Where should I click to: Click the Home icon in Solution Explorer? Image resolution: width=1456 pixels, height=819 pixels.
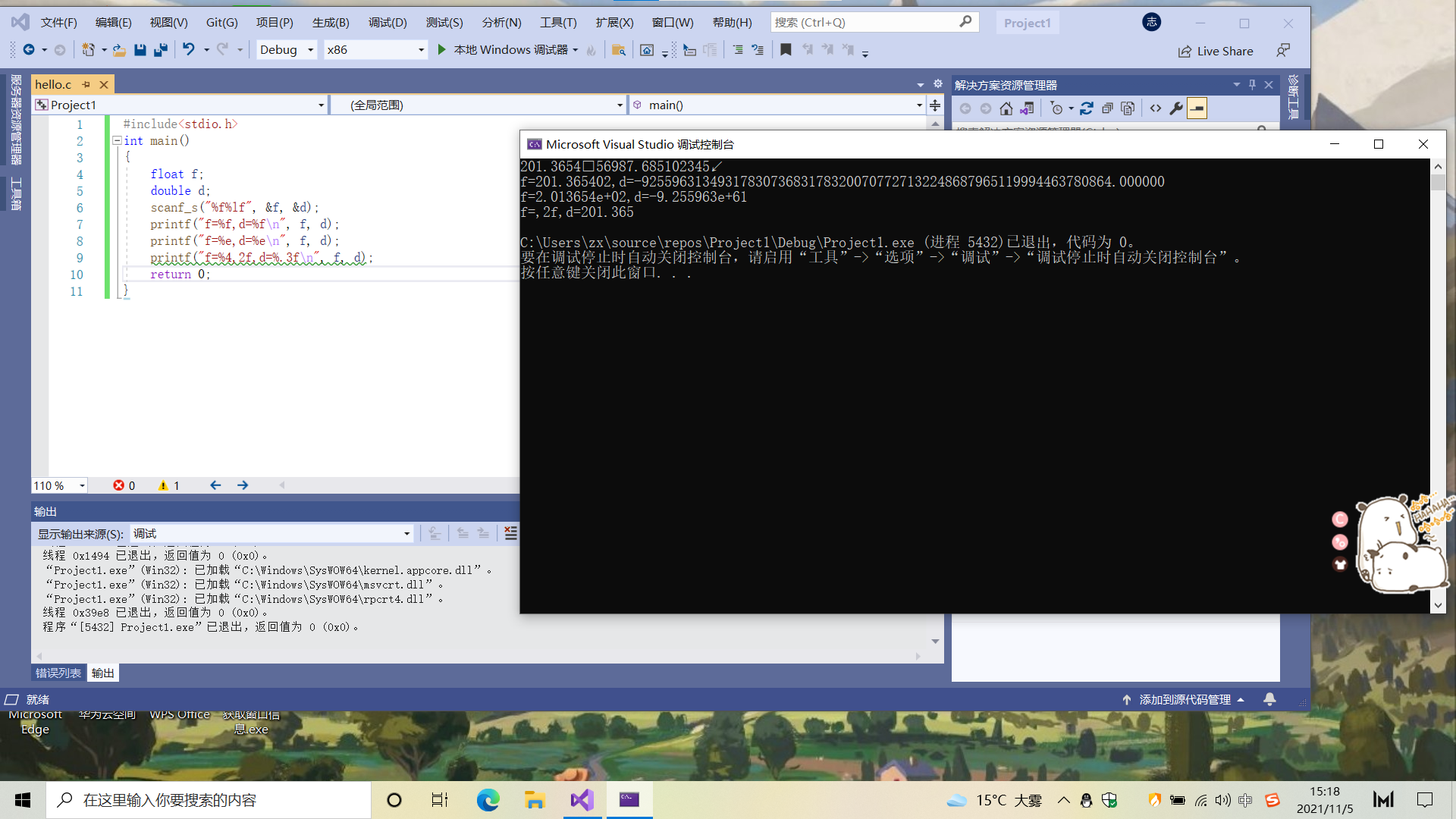click(1006, 108)
